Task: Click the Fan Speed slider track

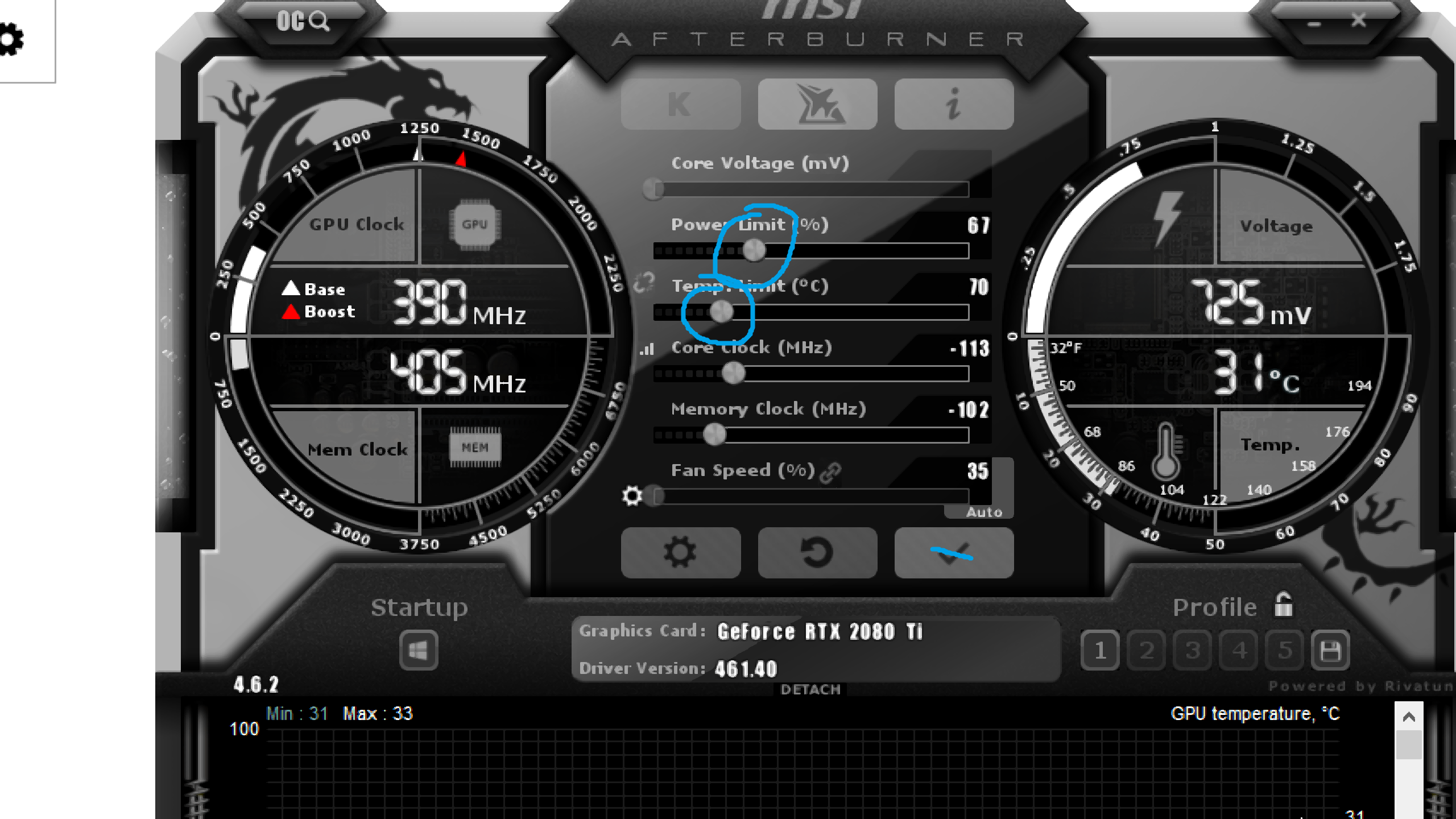Action: click(x=811, y=497)
